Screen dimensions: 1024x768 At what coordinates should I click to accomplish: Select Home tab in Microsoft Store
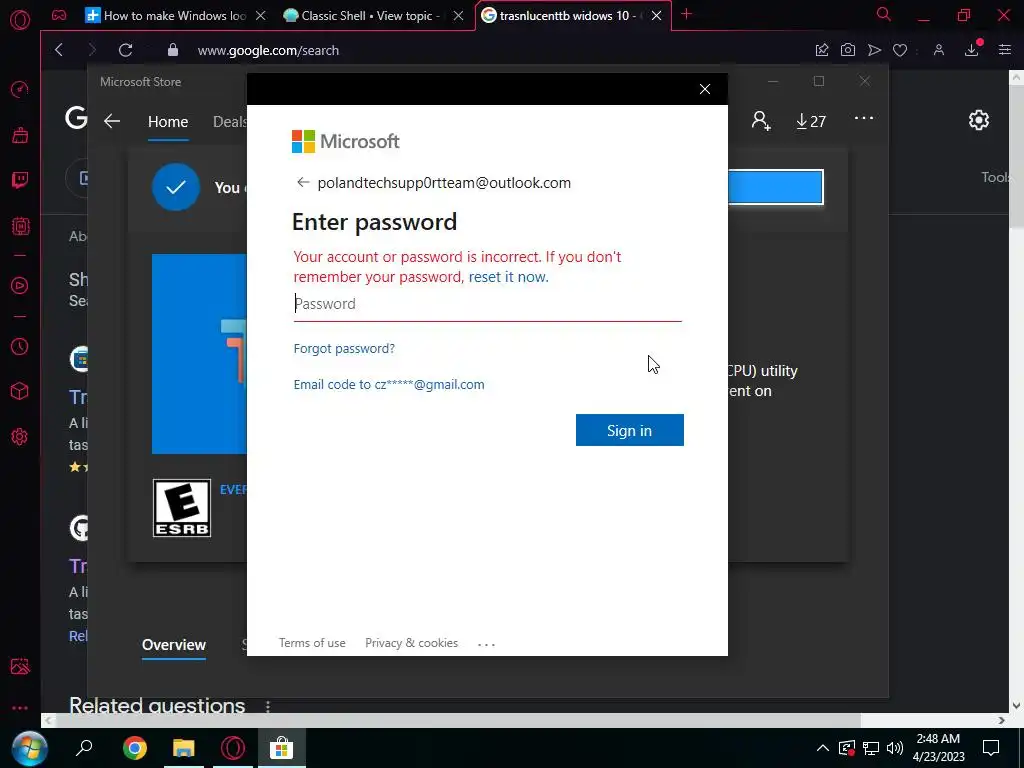(168, 122)
